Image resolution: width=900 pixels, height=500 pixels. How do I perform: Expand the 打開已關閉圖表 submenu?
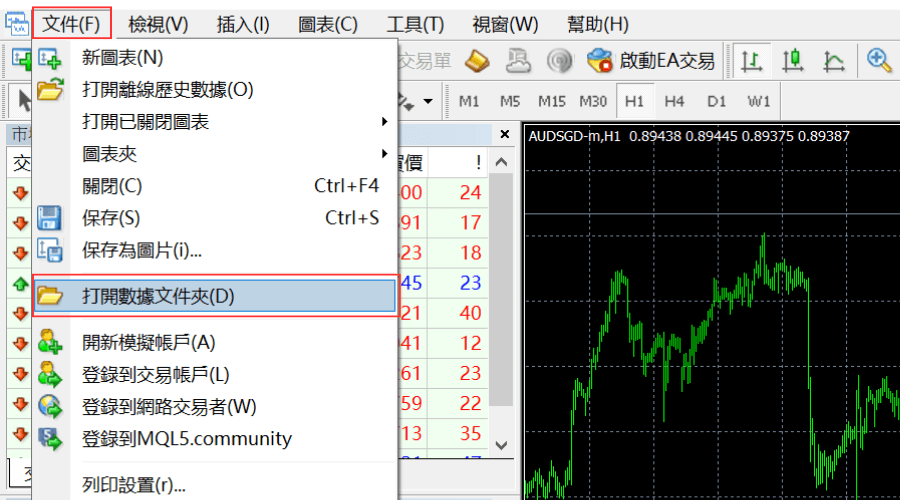(215, 122)
